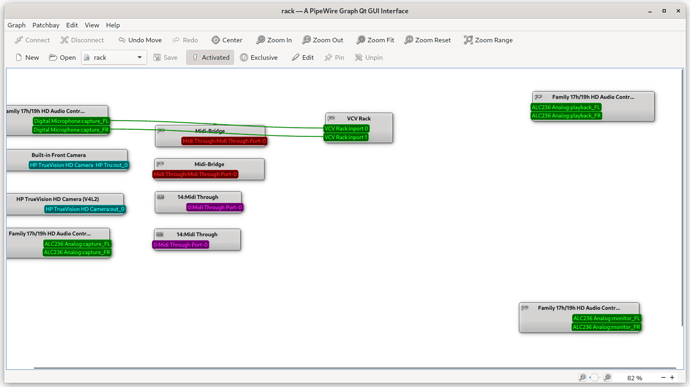Click the plus zoom stepper in status bar
This screenshot has width=690, height=387.
[672, 378]
